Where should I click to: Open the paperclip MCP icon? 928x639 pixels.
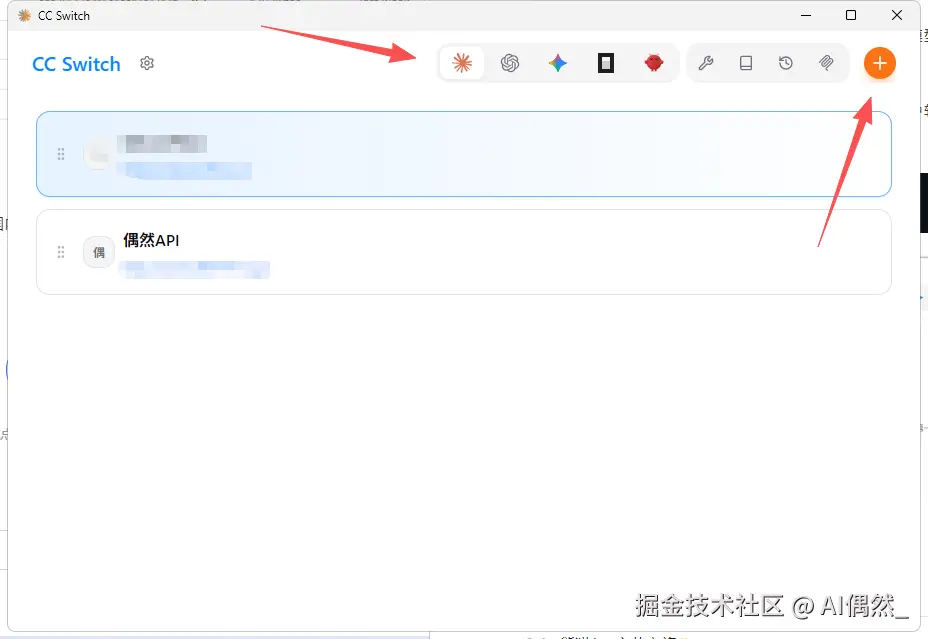coord(826,63)
